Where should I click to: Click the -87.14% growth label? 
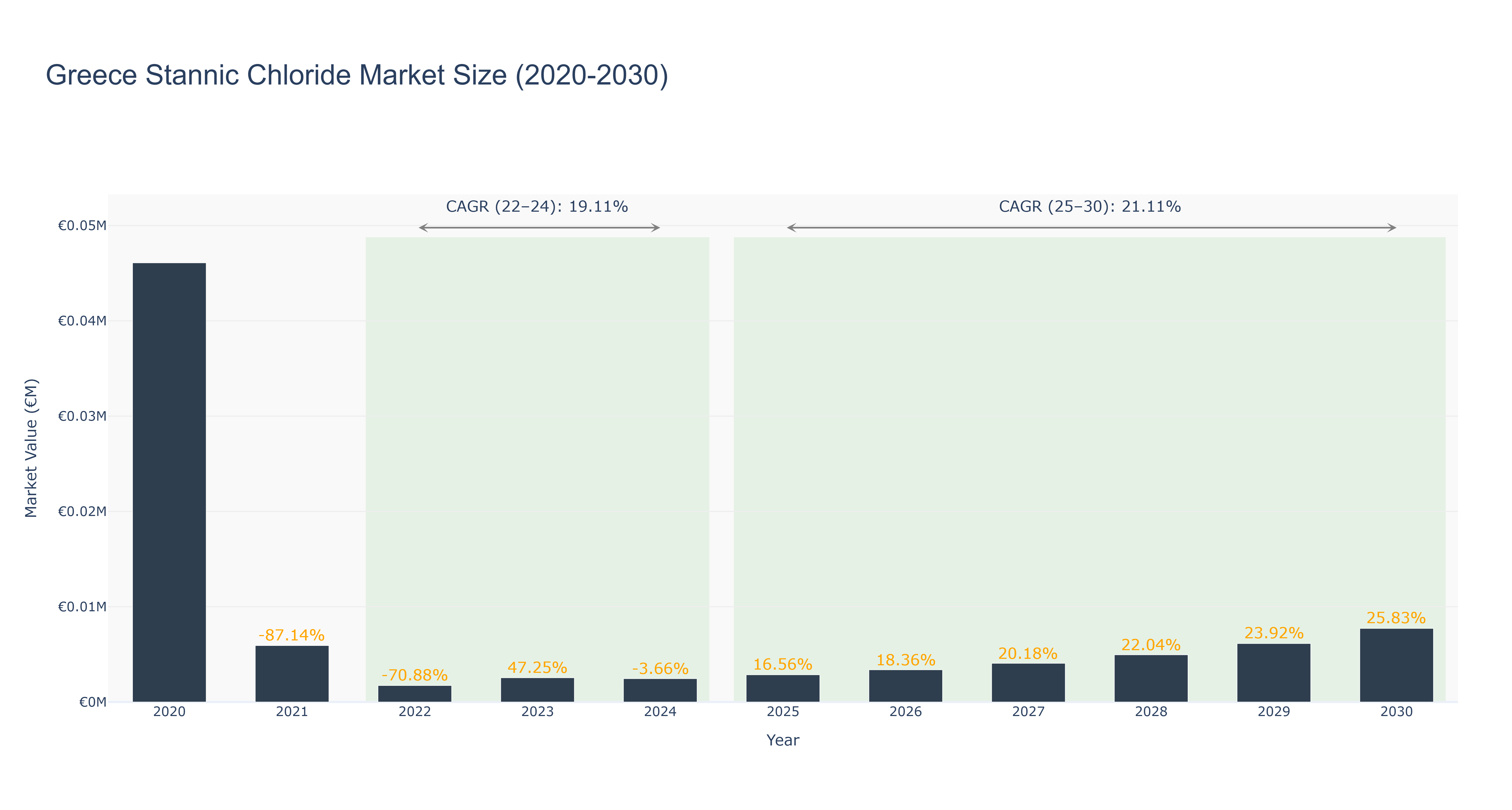(292, 635)
